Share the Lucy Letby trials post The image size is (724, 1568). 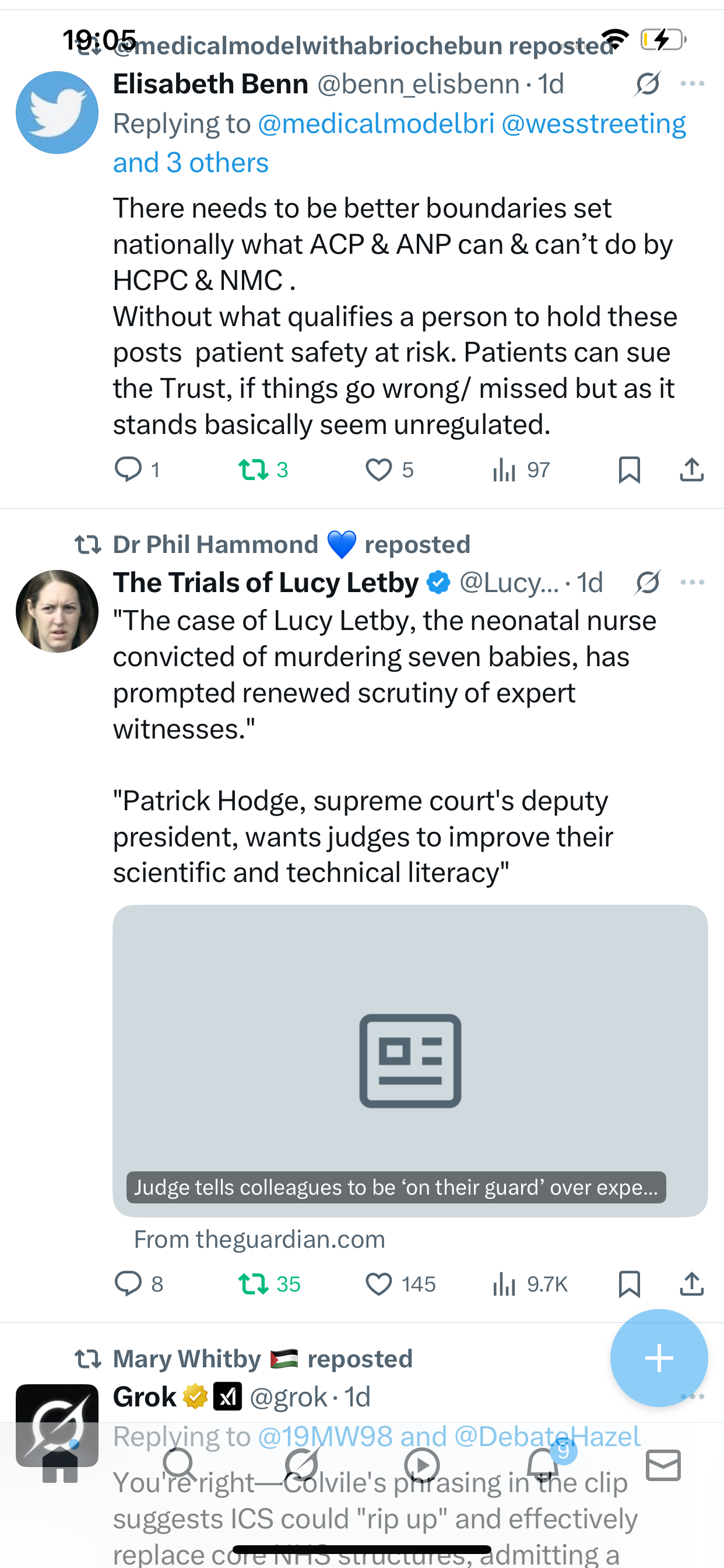tap(692, 1284)
